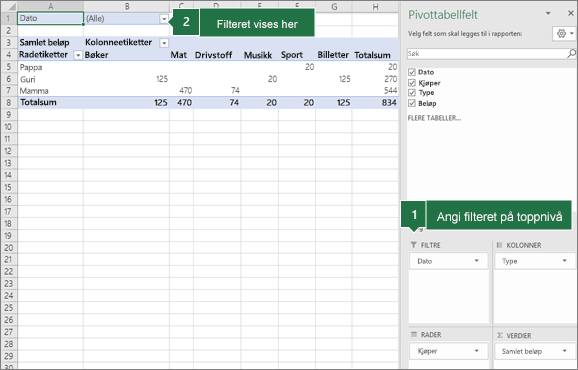Select column A header
The height and width of the screenshot is (370, 578).
point(51,6)
